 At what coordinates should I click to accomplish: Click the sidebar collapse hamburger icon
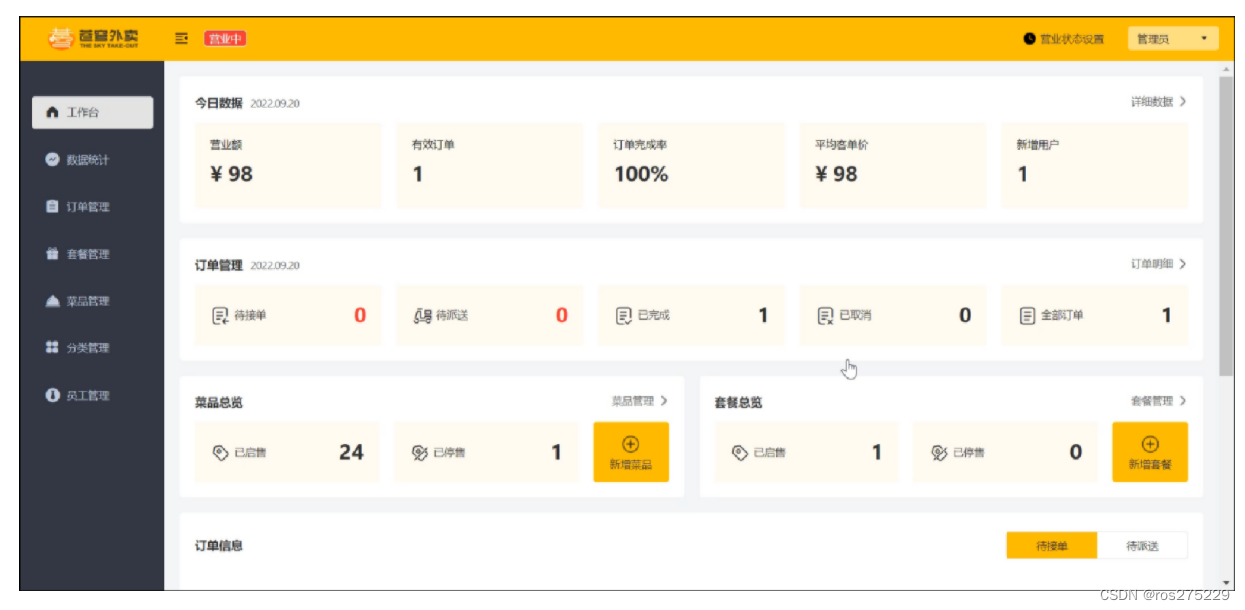[x=182, y=39]
